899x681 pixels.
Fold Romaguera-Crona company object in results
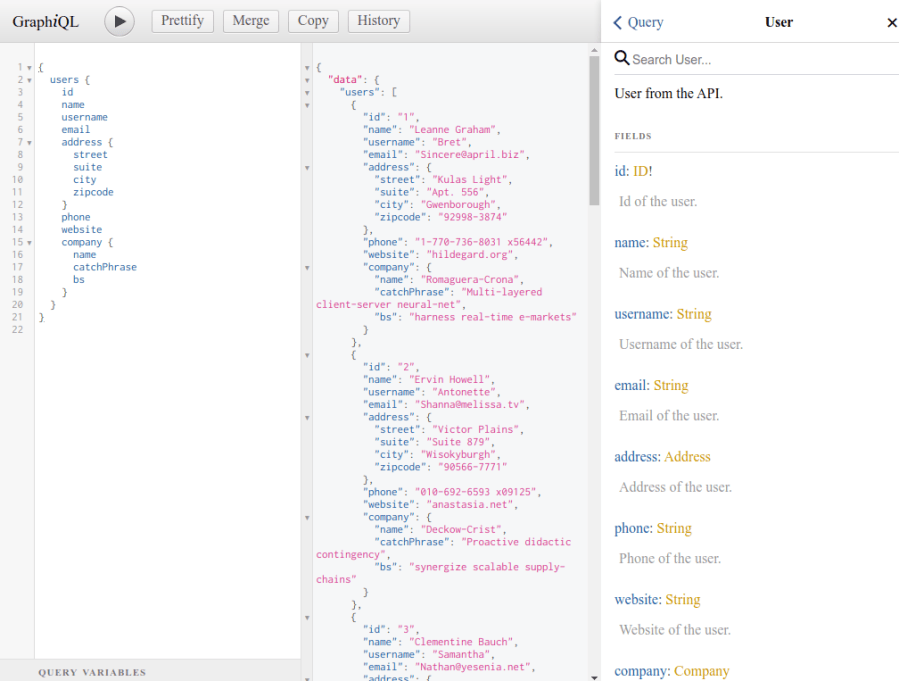307,268
